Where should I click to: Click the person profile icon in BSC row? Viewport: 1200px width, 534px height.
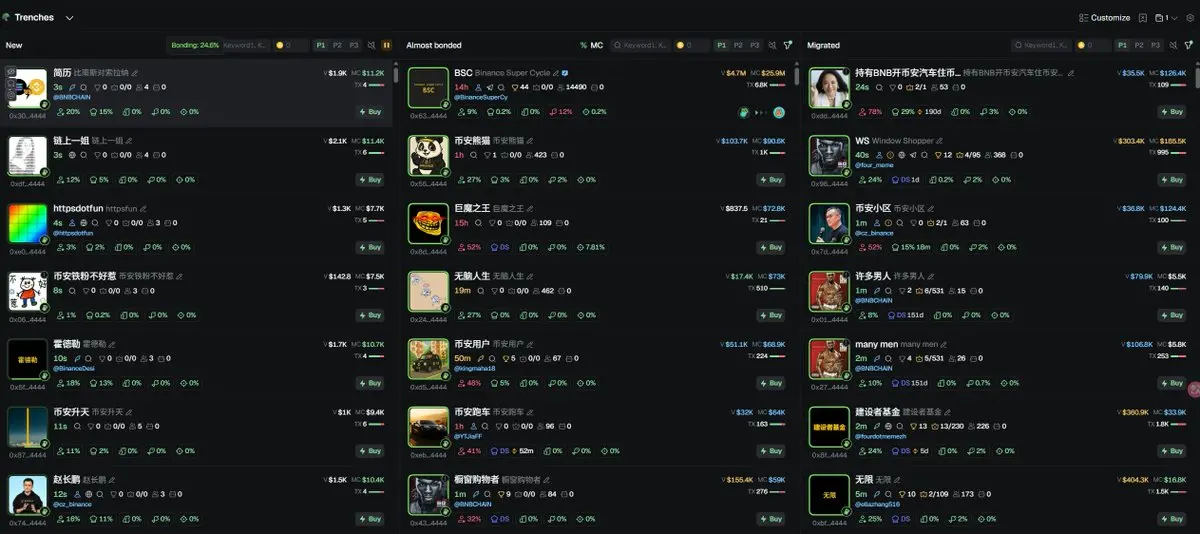479,87
